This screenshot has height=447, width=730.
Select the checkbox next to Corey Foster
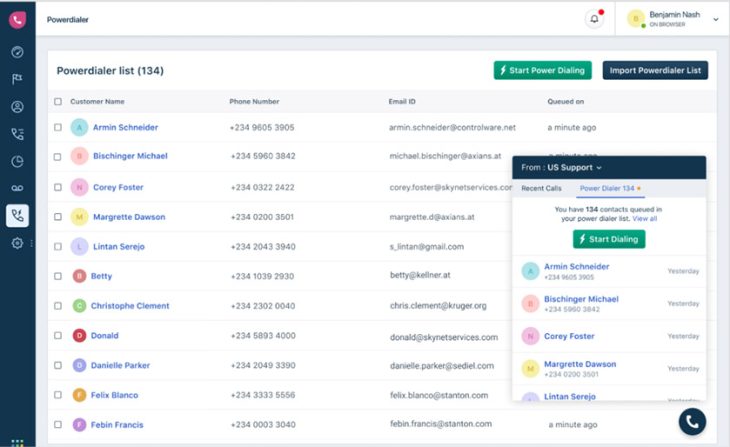click(58, 187)
